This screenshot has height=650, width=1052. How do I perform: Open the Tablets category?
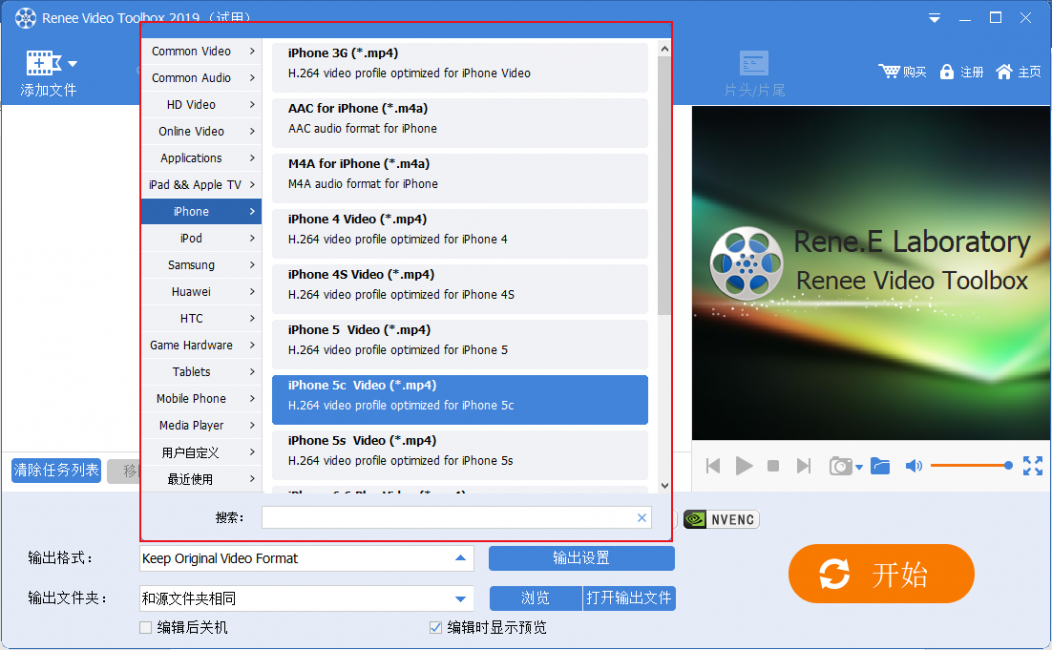coord(201,372)
